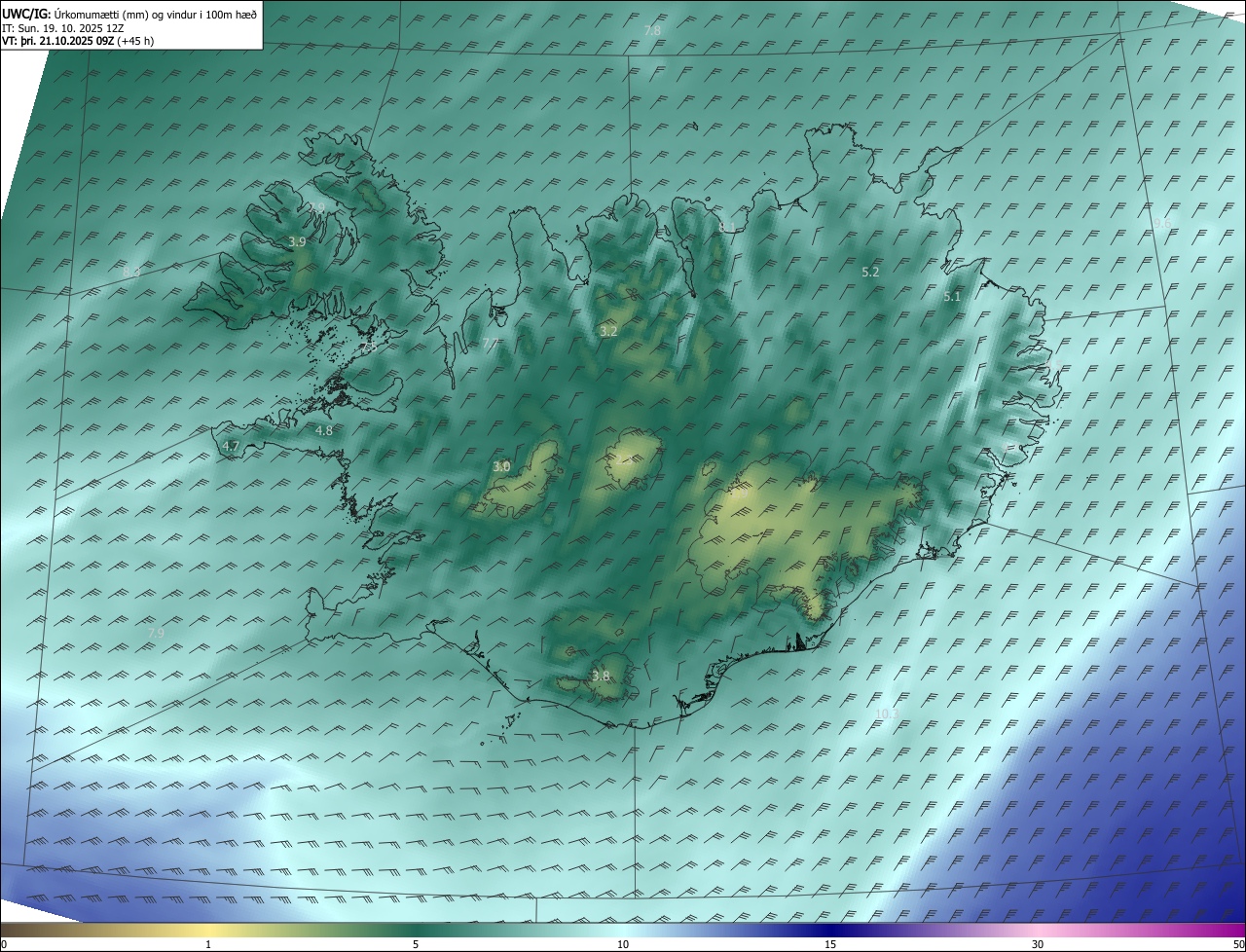Click the 'VT: þri. 21.10.2025 09Z' line
The height and width of the screenshot is (952, 1246).
click(x=57, y=41)
